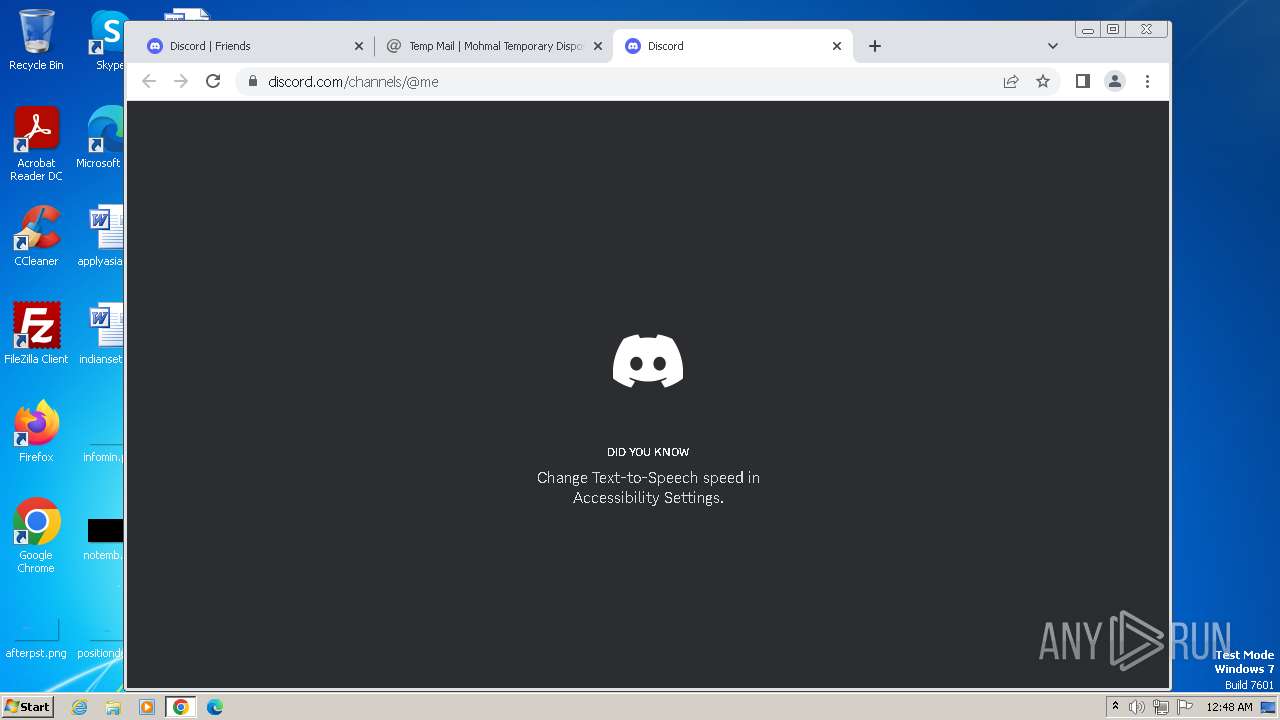Close the Temp Mail tab
The width and height of the screenshot is (1280, 720).
(598, 46)
